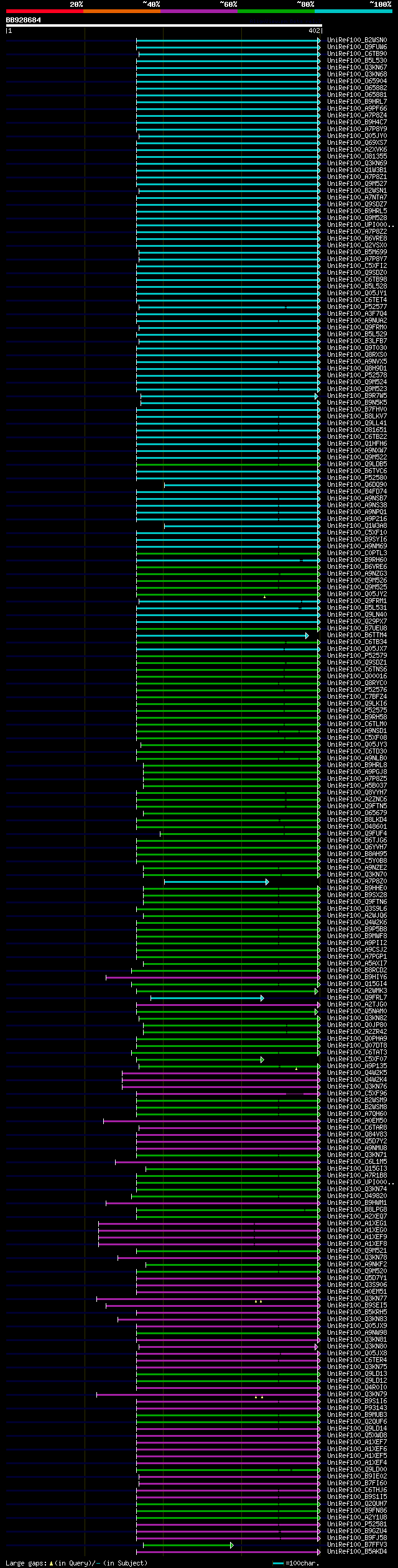This screenshot has width=398, height=1568.
Task: Select the UniRef100_B6TJG6 label
Action: tap(357, 841)
